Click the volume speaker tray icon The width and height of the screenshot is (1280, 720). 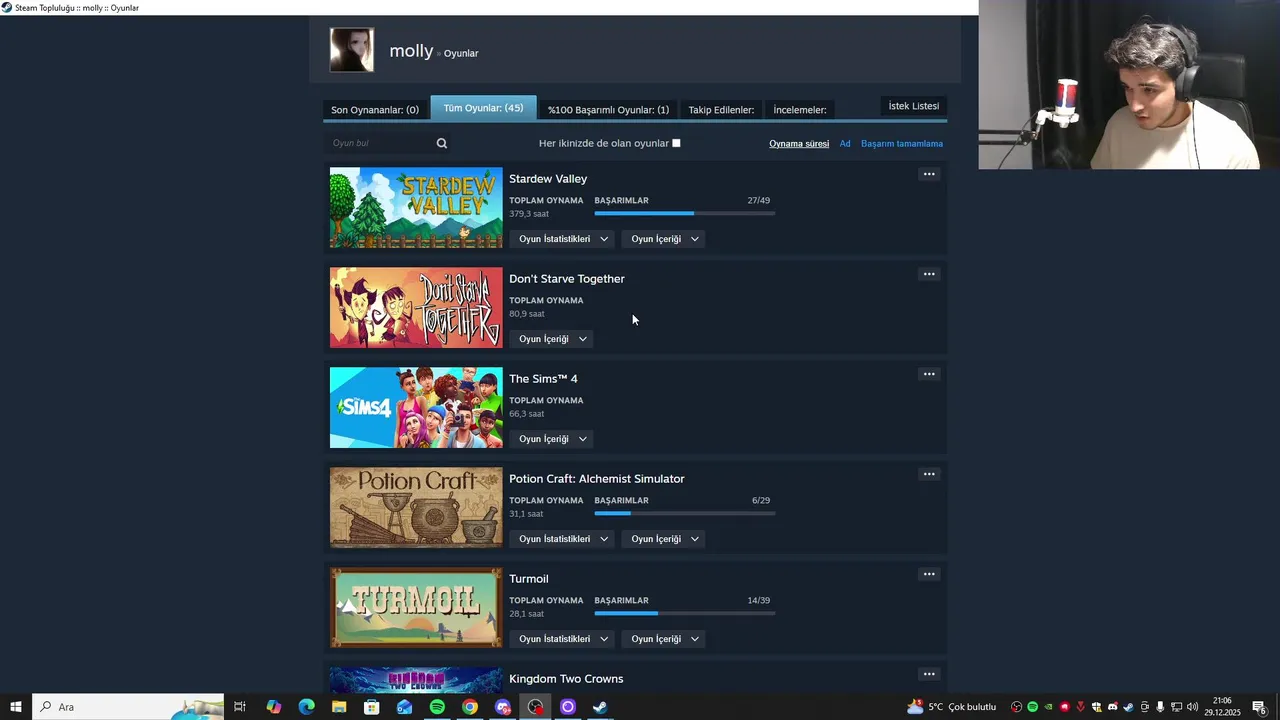tap(1192, 707)
